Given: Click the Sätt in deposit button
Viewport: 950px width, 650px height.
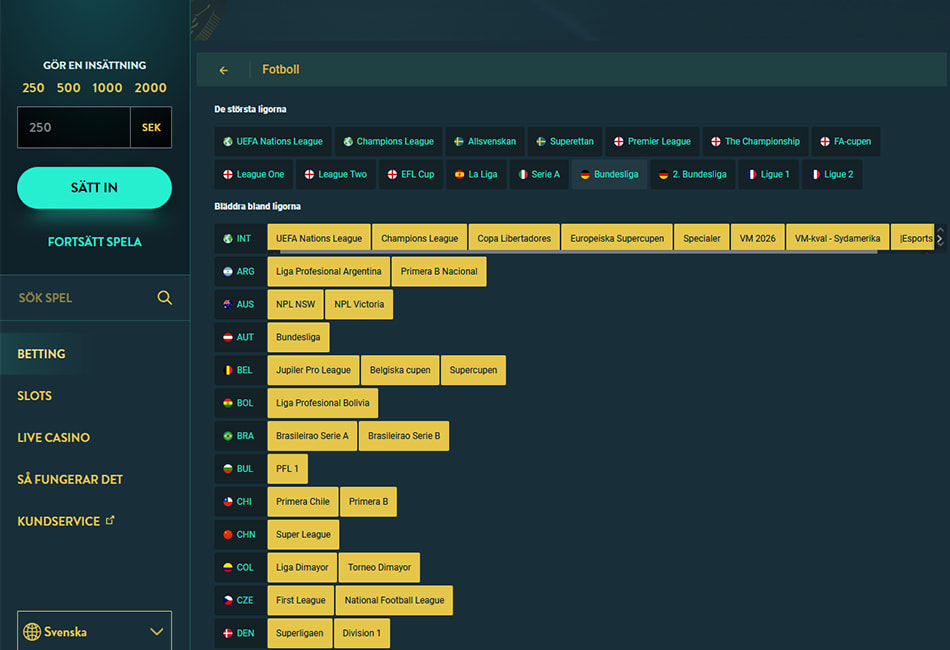Looking at the screenshot, I should point(95,188).
